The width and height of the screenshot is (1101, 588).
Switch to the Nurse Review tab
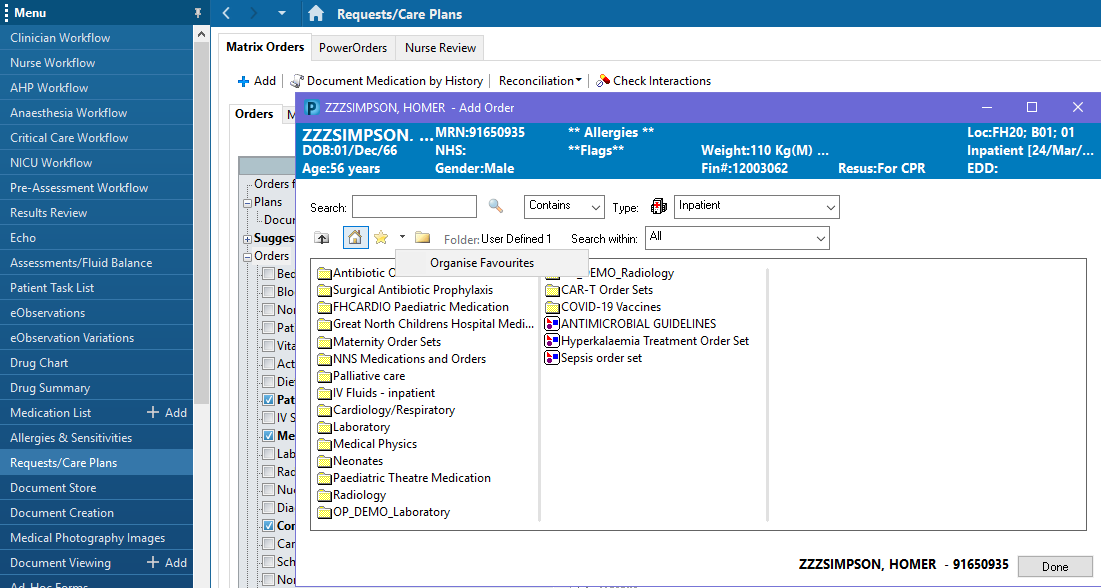(x=440, y=48)
